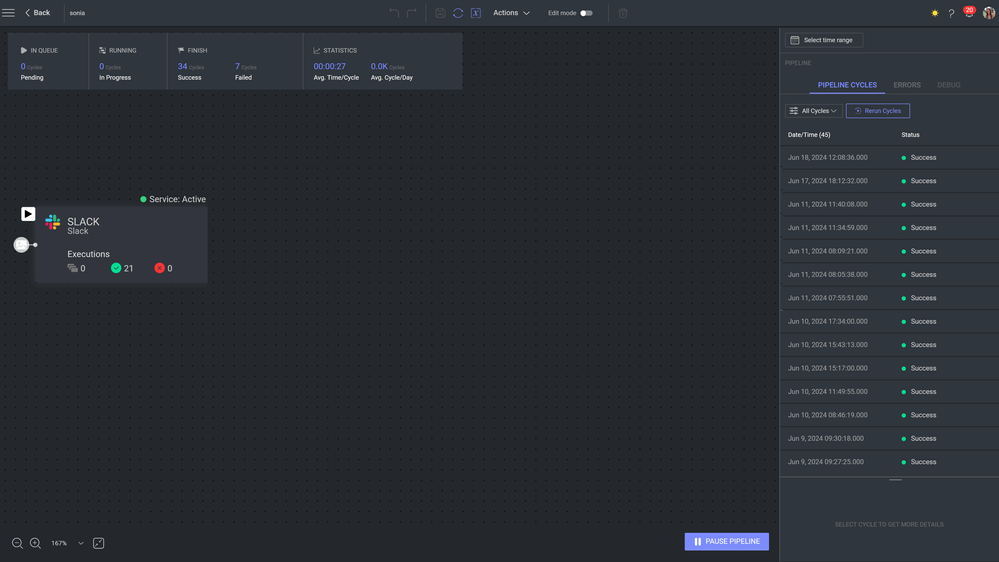Click the 7 failed cycles count
This screenshot has height=562, width=999.
237,66
